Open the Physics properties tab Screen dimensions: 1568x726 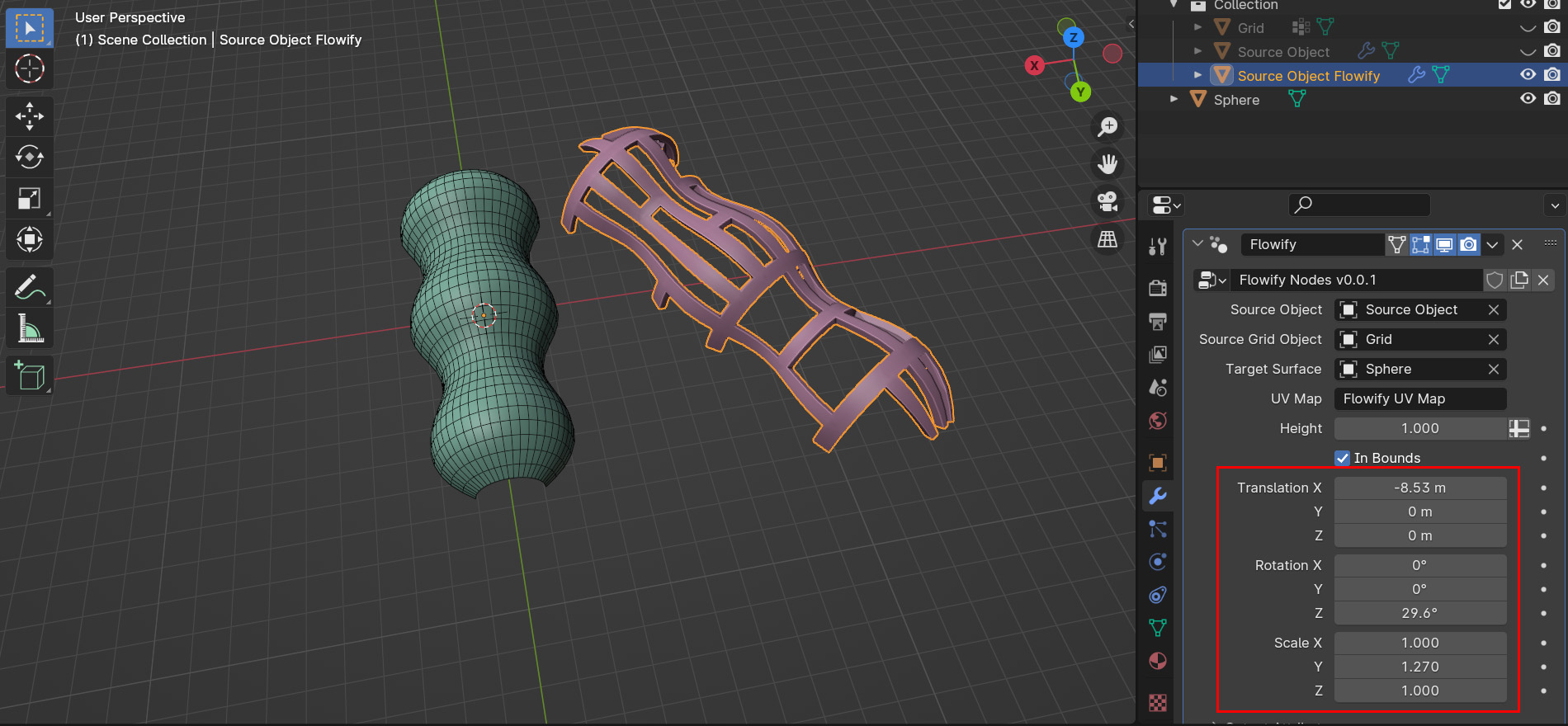point(1158,562)
